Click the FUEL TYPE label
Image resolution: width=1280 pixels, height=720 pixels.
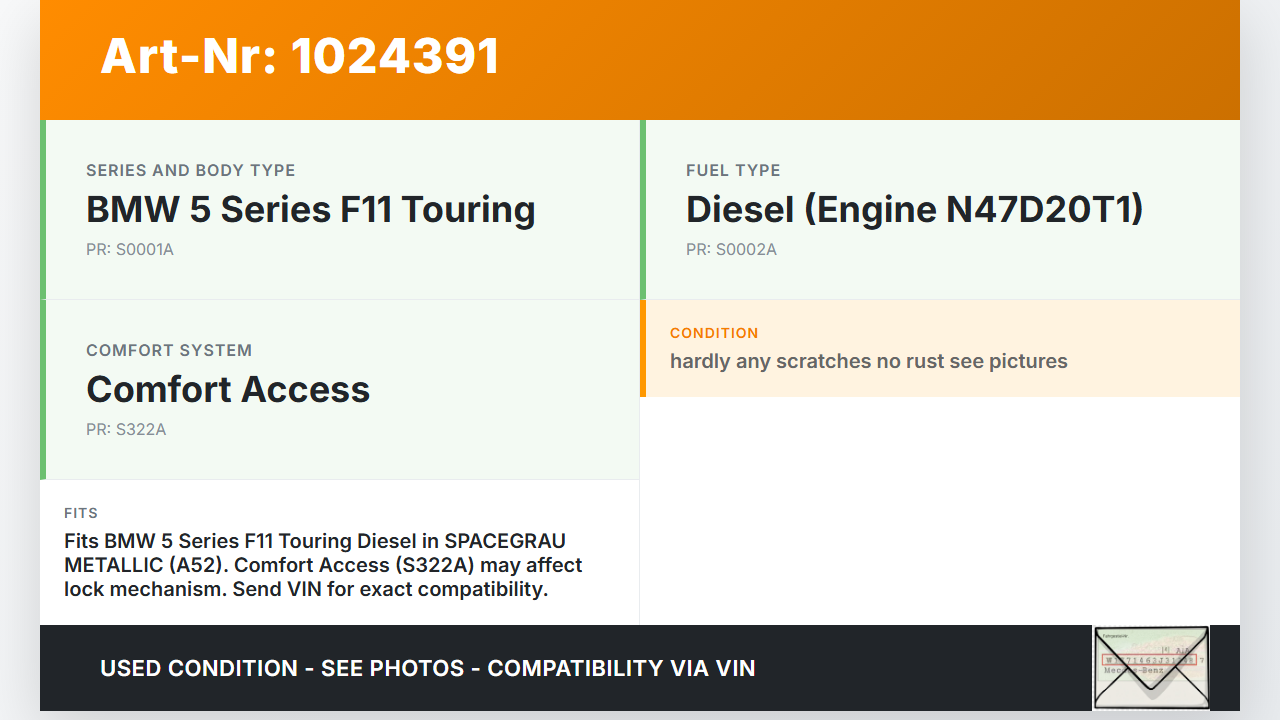tap(733, 170)
